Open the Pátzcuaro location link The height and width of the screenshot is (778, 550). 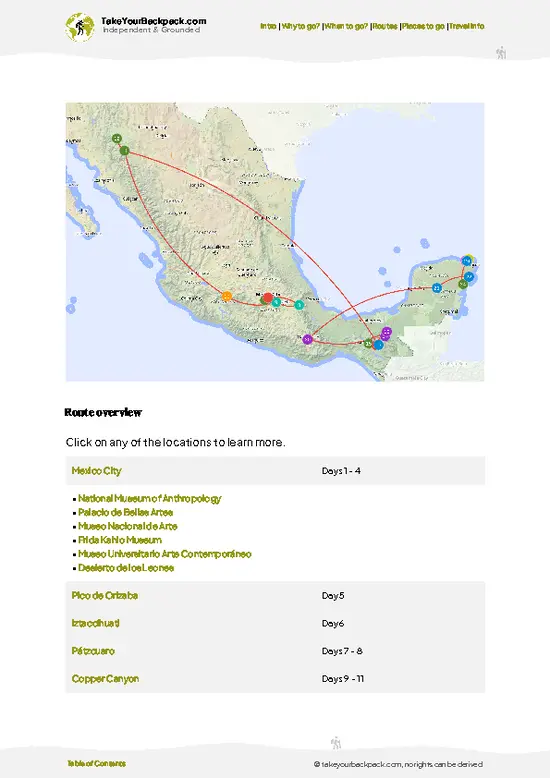(x=93, y=651)
